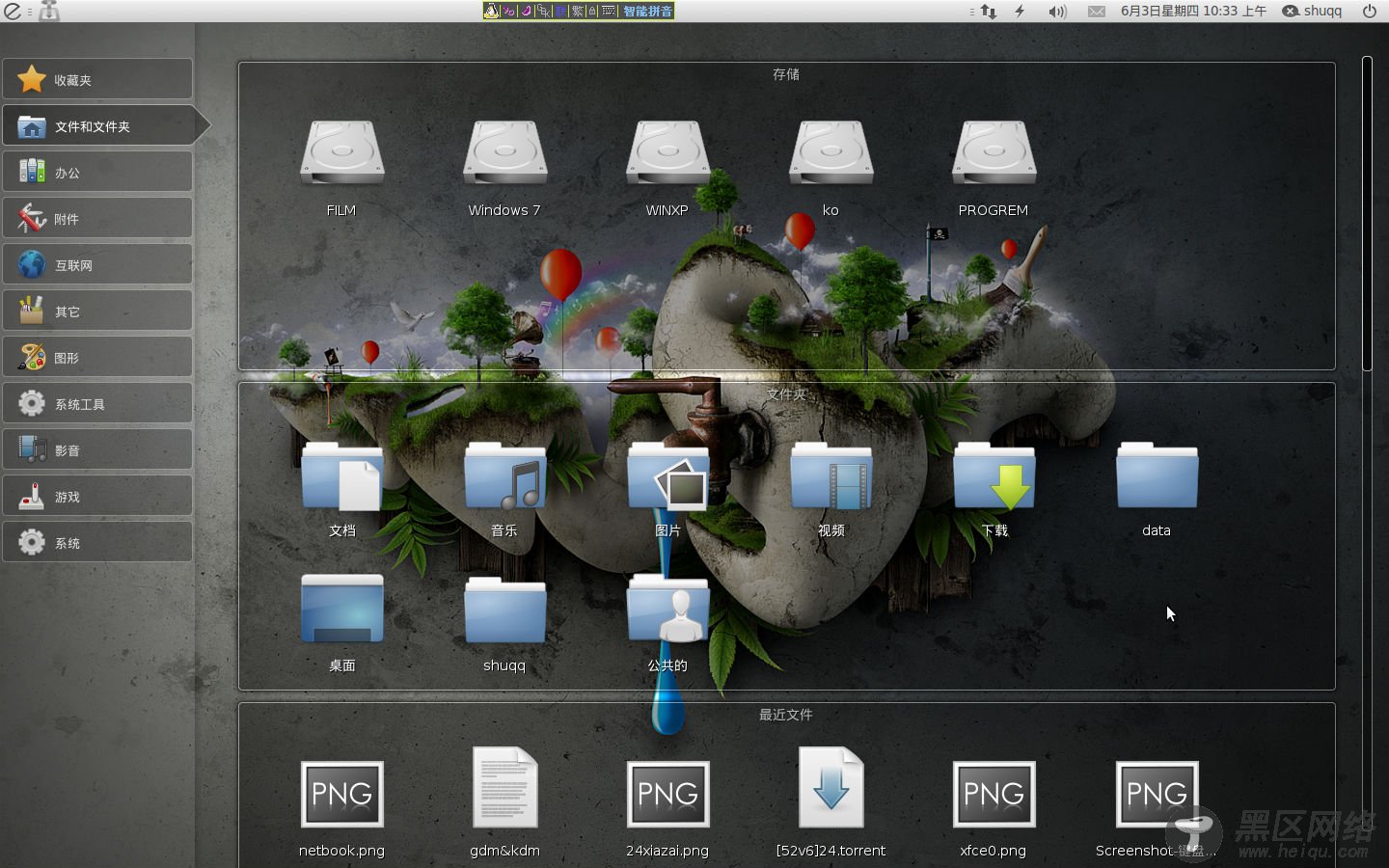Select the 系统工具 system tools category

point(97,403)
